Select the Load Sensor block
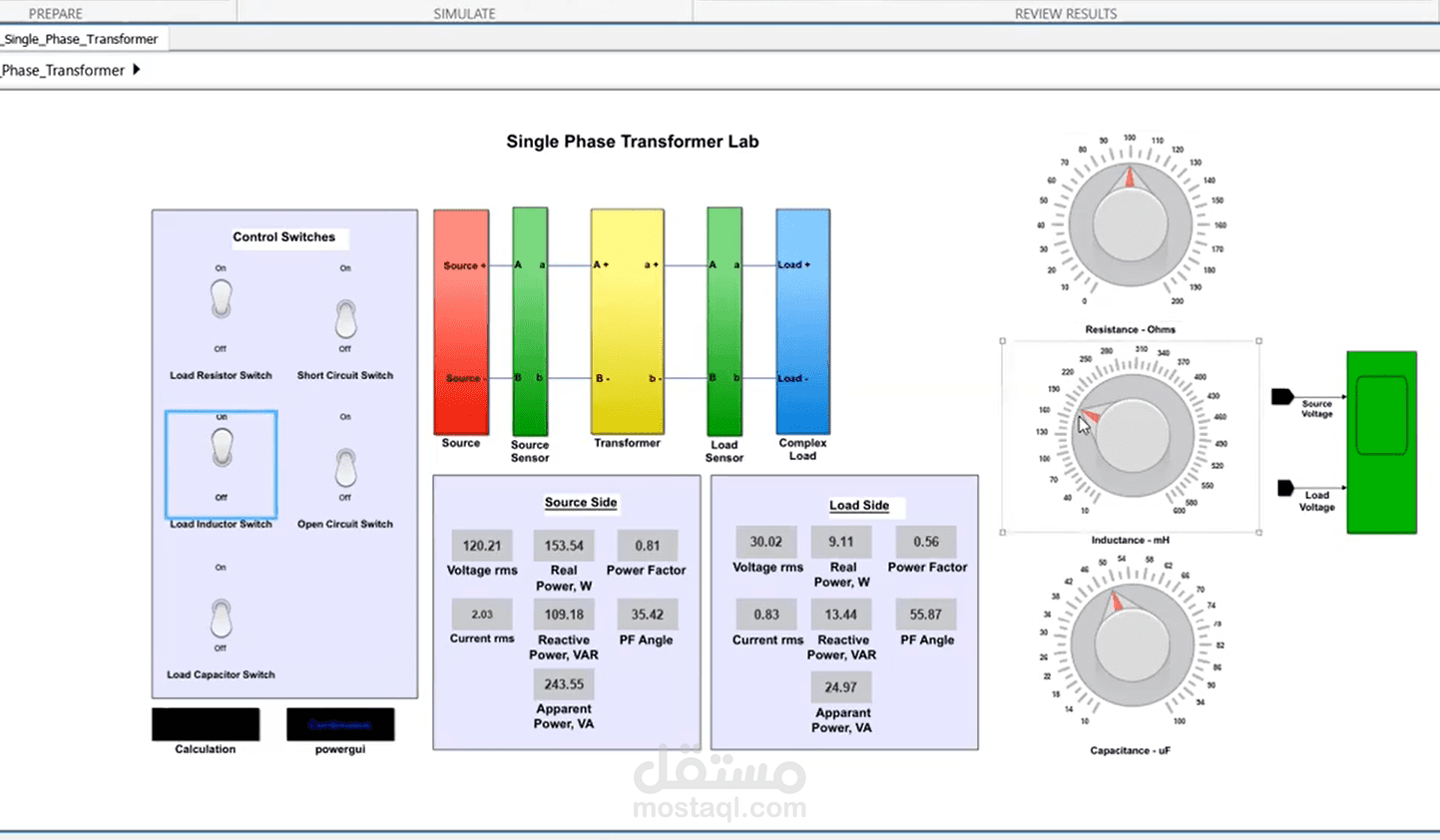1440x840 pixels. [x=723, y=319]
